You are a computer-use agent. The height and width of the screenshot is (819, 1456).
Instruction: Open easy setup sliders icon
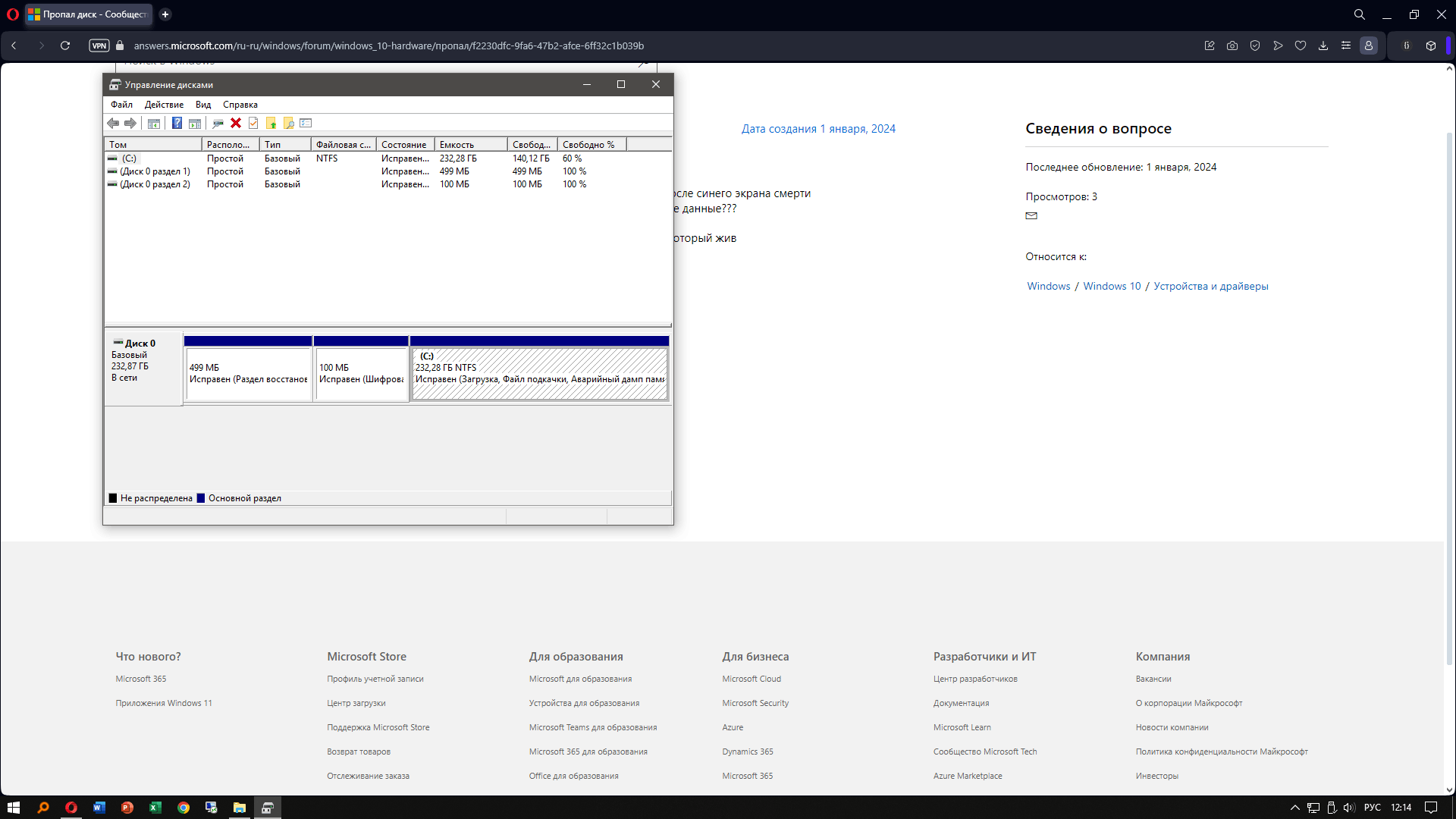pyautogui.click(x=1346, y=45)
